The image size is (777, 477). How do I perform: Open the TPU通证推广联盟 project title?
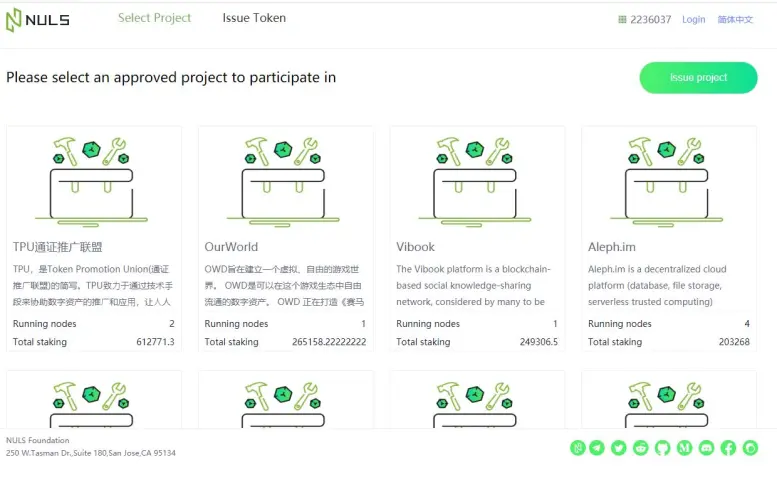click(57, 247)
